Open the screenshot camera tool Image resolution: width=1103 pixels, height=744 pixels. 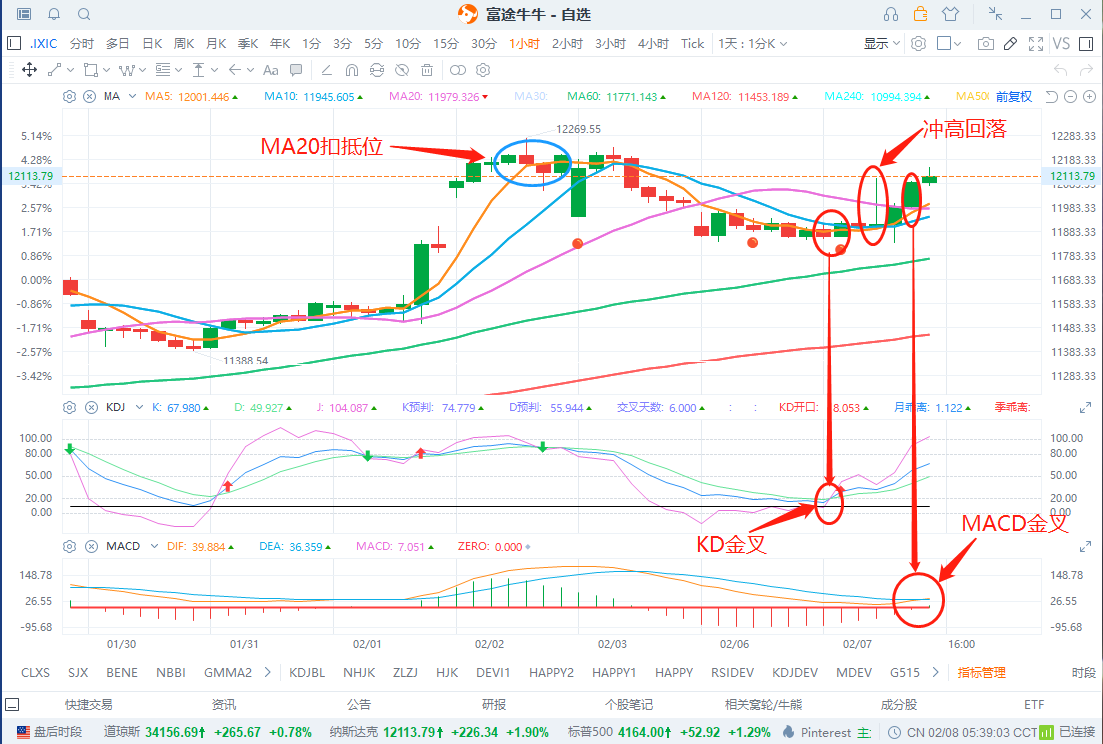coord(986,44)
